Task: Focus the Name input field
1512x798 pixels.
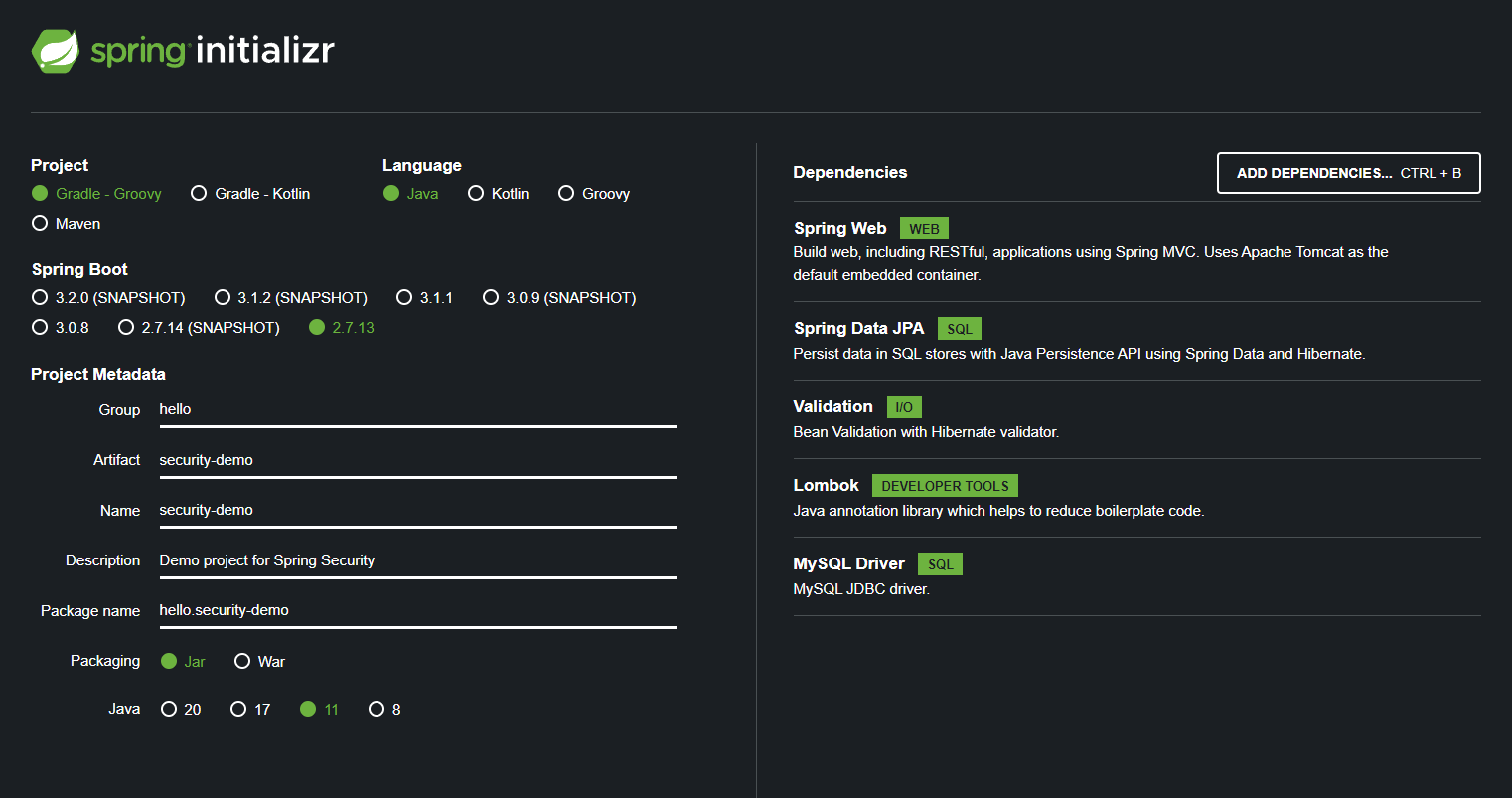Action: point(417,511)
